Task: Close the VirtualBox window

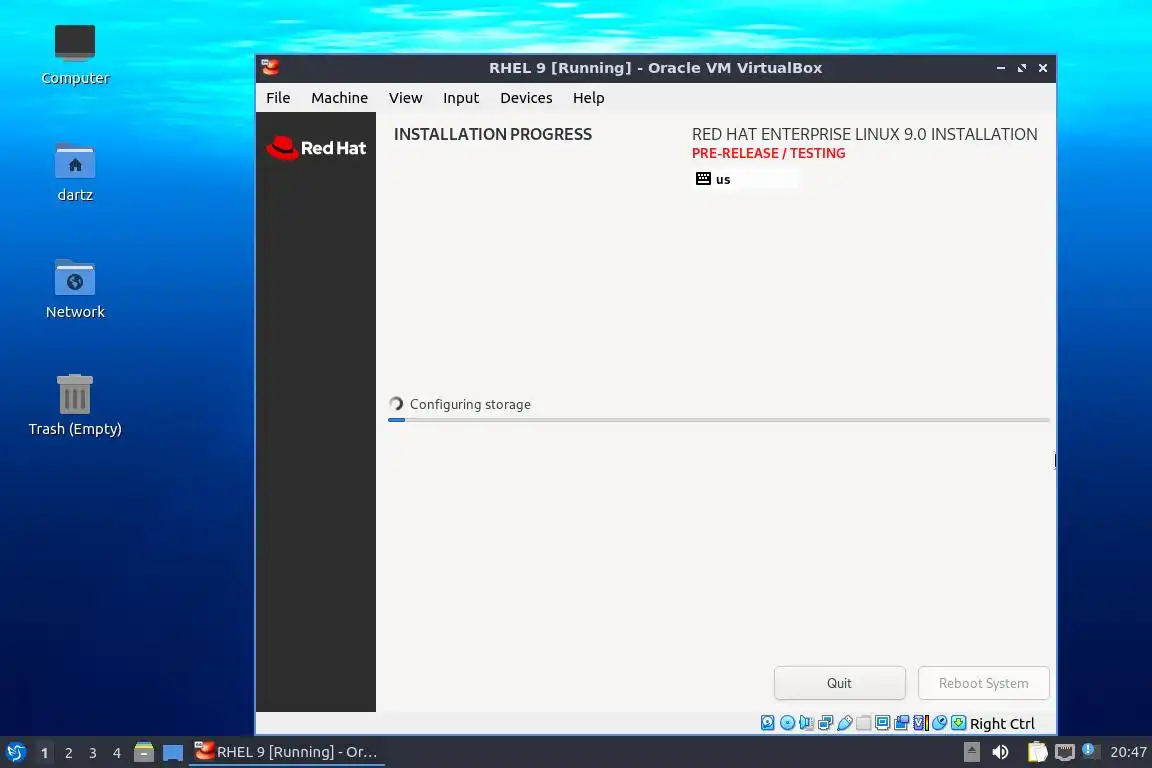Action: pyautogui.click(x=1043, y=68)
